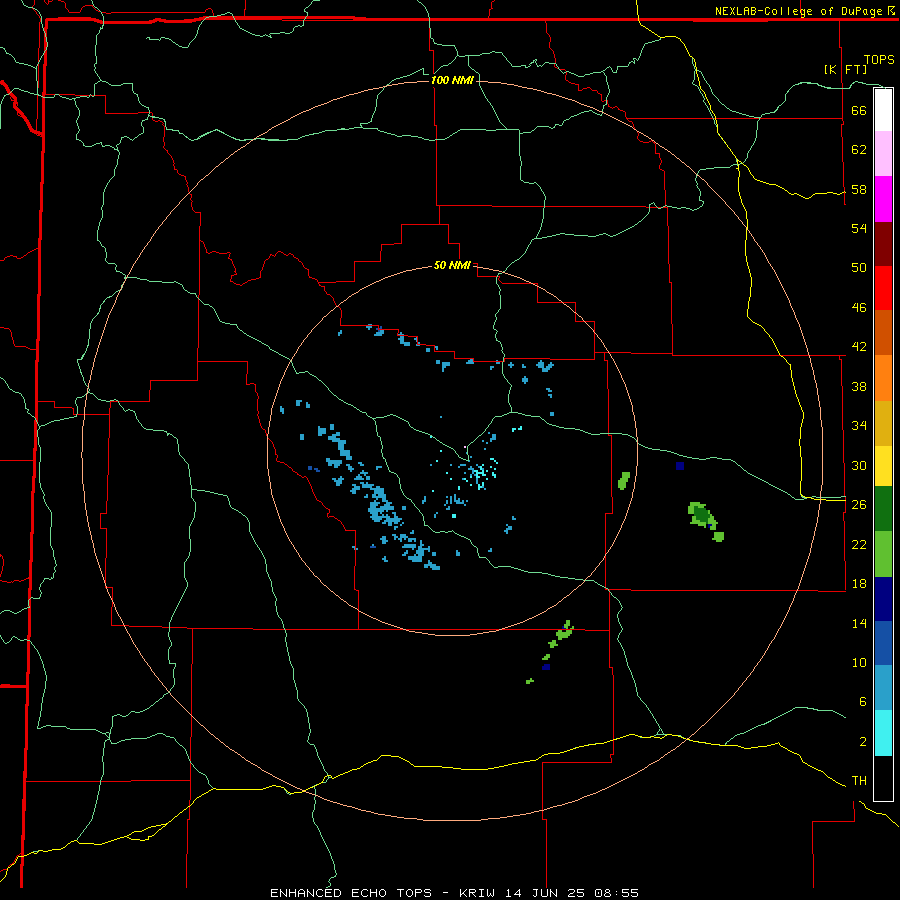The height and width of the screenshot is (900, 900).
Task: Click the isolated navy blue echo square in the east
Action: click(x=680, y=465)
